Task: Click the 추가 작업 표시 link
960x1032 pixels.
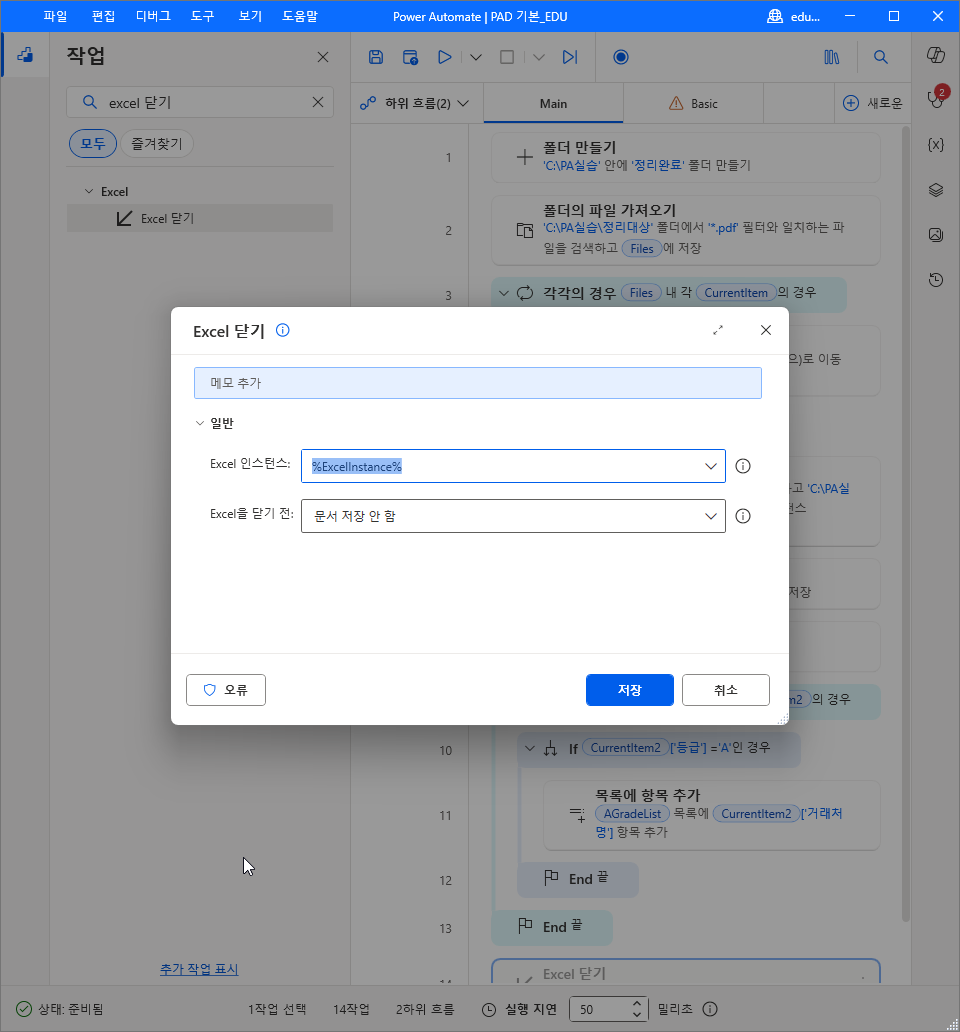Action: (199, 969)
